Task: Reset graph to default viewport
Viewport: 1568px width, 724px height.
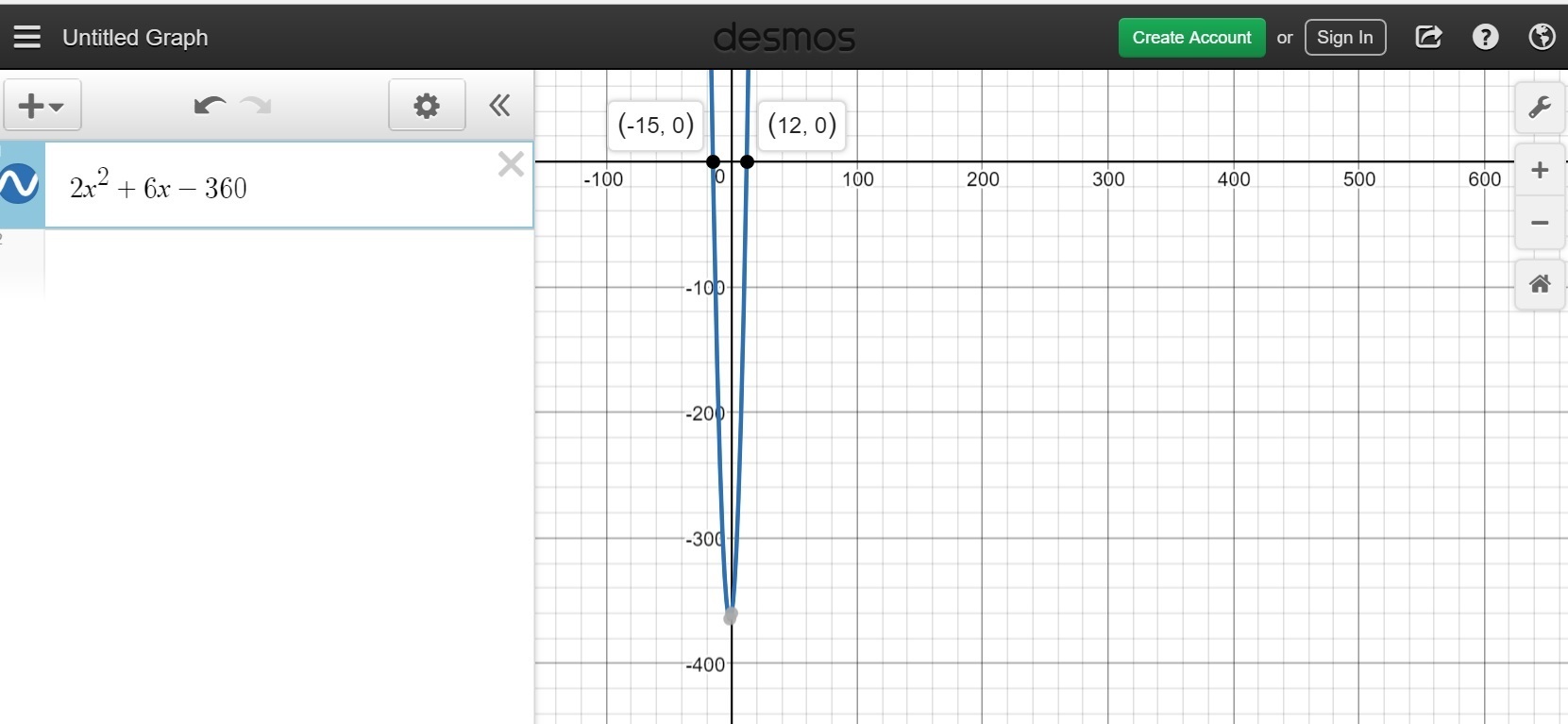Action: 1541,284
